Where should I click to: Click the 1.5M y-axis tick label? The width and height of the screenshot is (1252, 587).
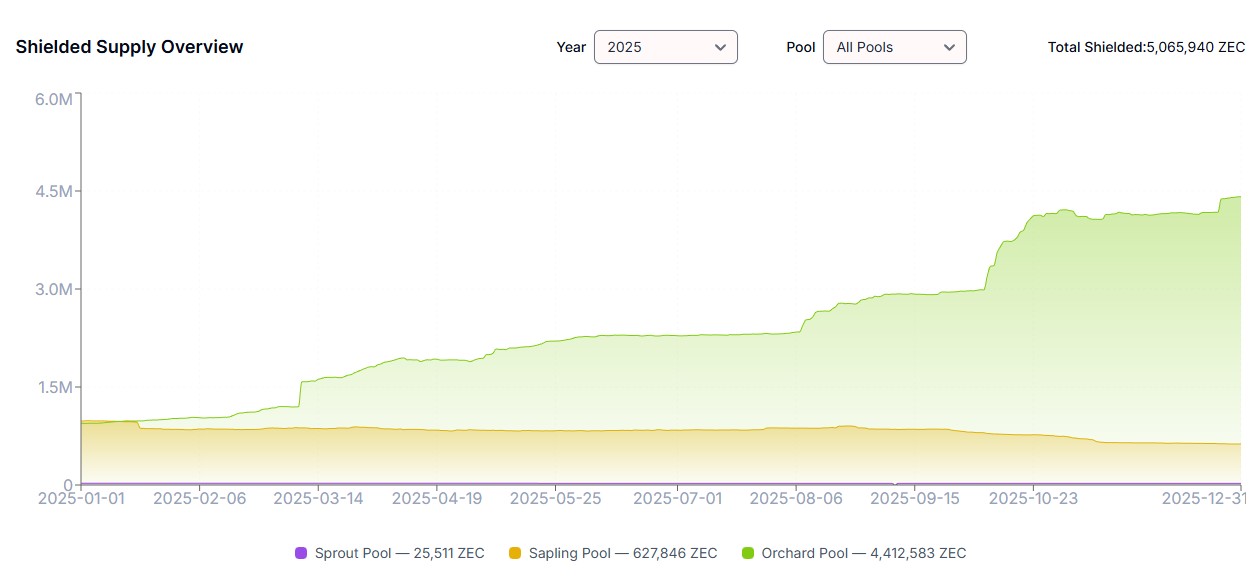pos(53,388)
